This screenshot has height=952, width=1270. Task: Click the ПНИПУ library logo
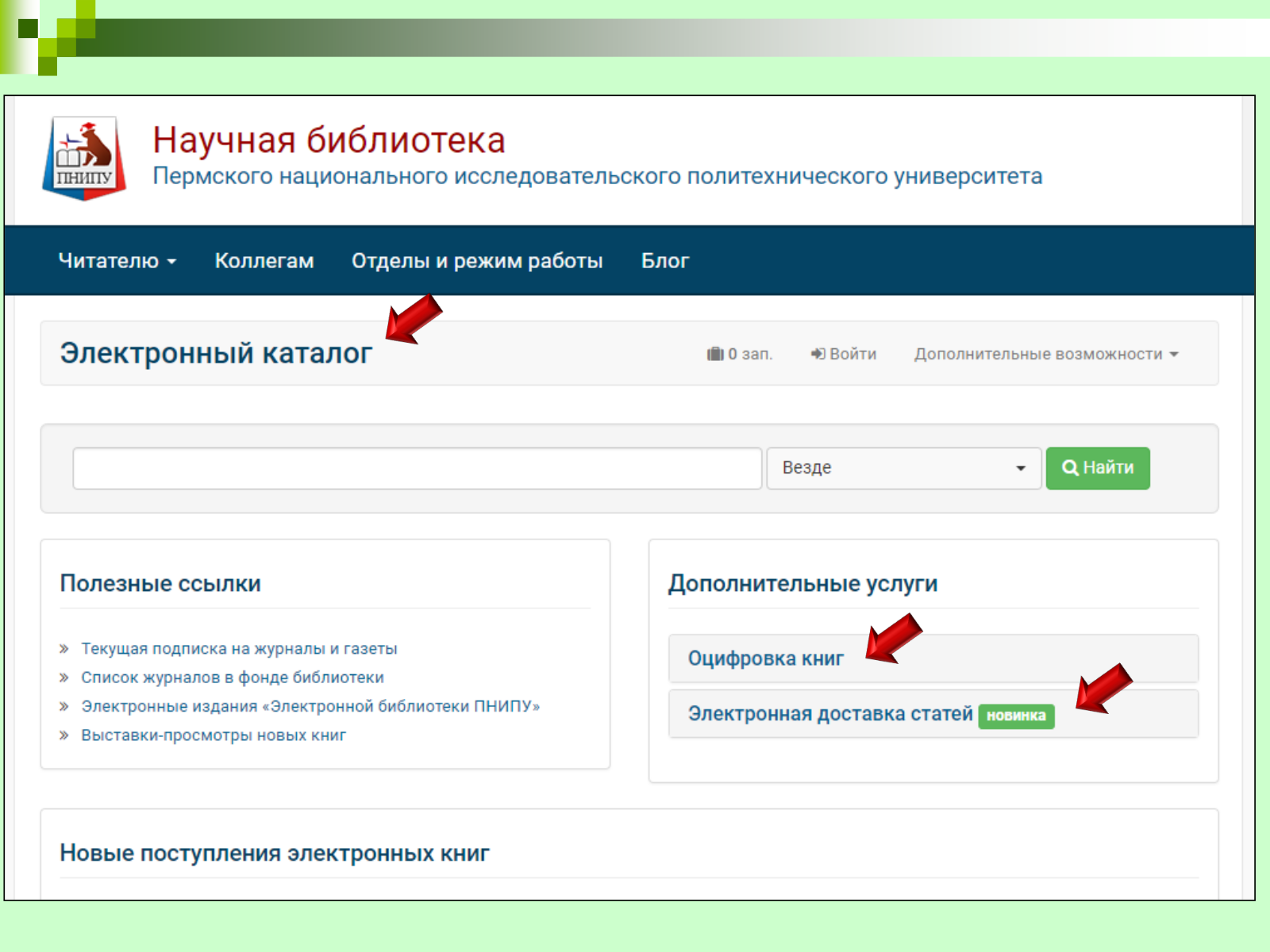pyautogui.click(x=84, y=158)
